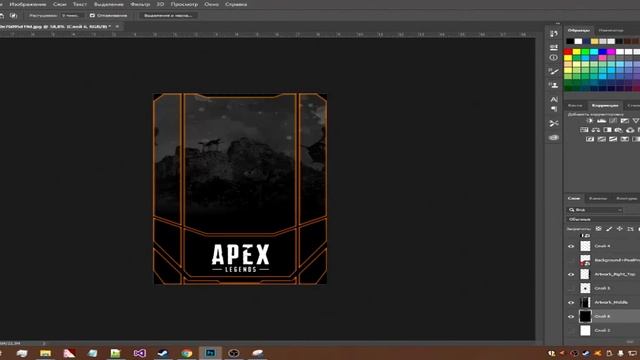Add an Invert adjustment icon
The height and width of the screenshot is (360, 640).
tap(590, 139)
